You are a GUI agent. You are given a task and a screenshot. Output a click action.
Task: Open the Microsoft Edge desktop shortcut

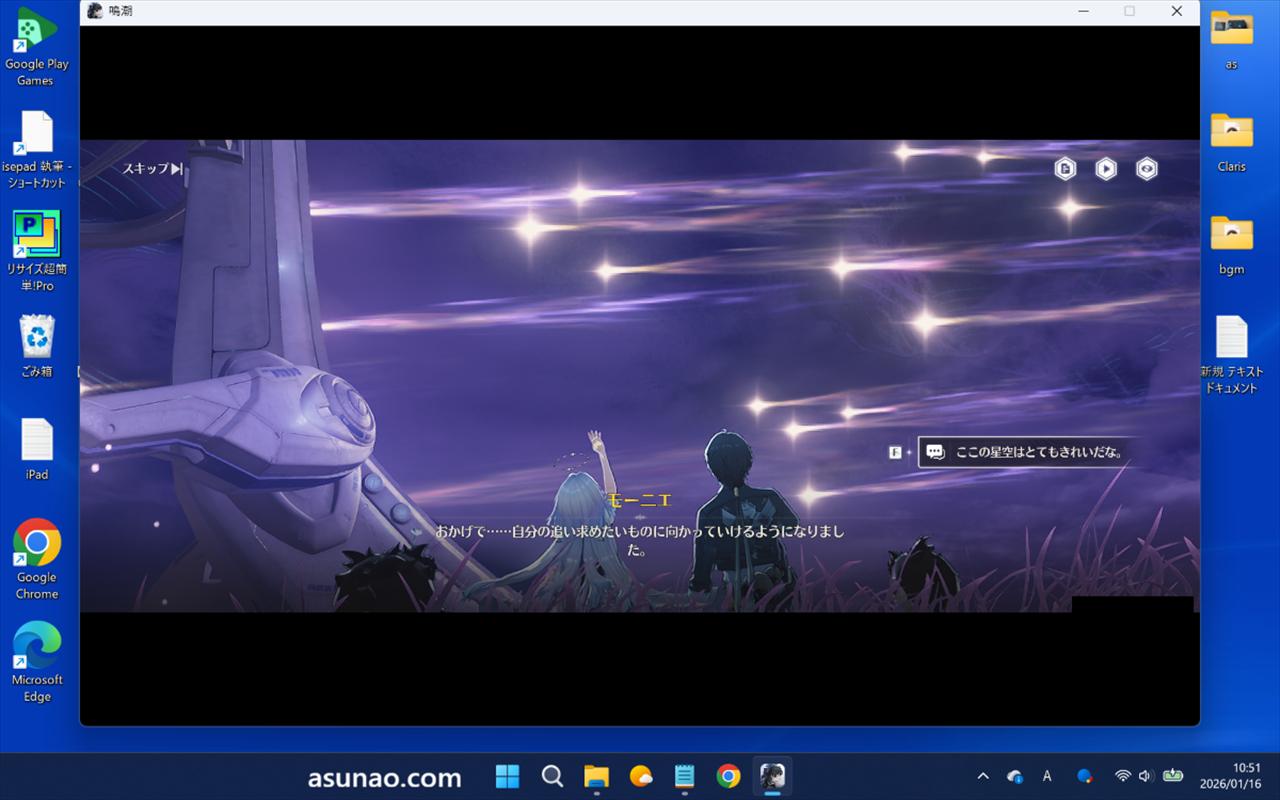click(x=37, y=661)
